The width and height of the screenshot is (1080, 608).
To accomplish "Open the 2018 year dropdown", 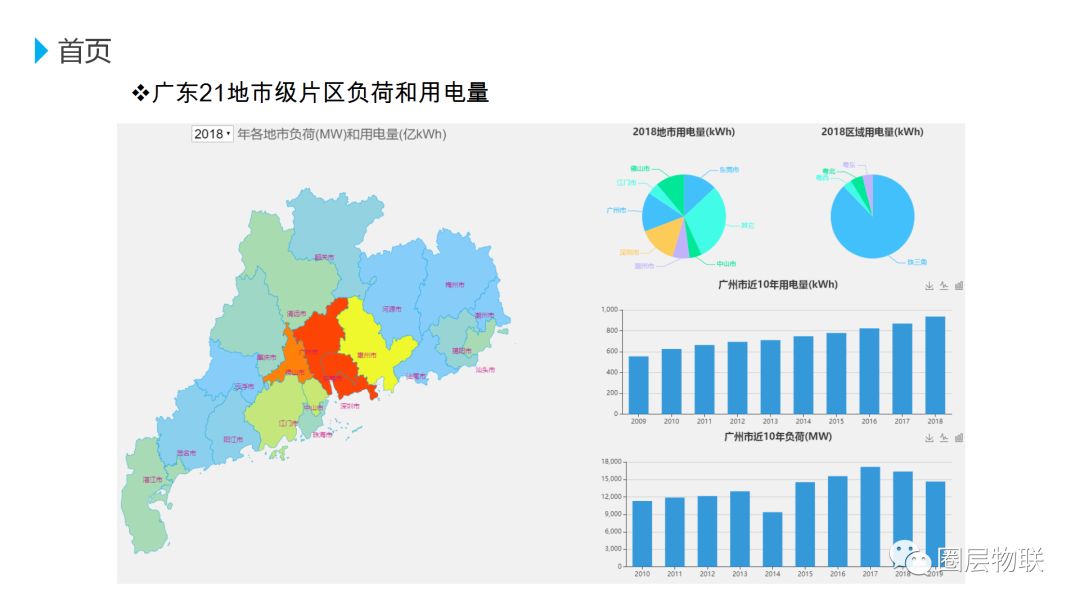I will click(212, 134).
